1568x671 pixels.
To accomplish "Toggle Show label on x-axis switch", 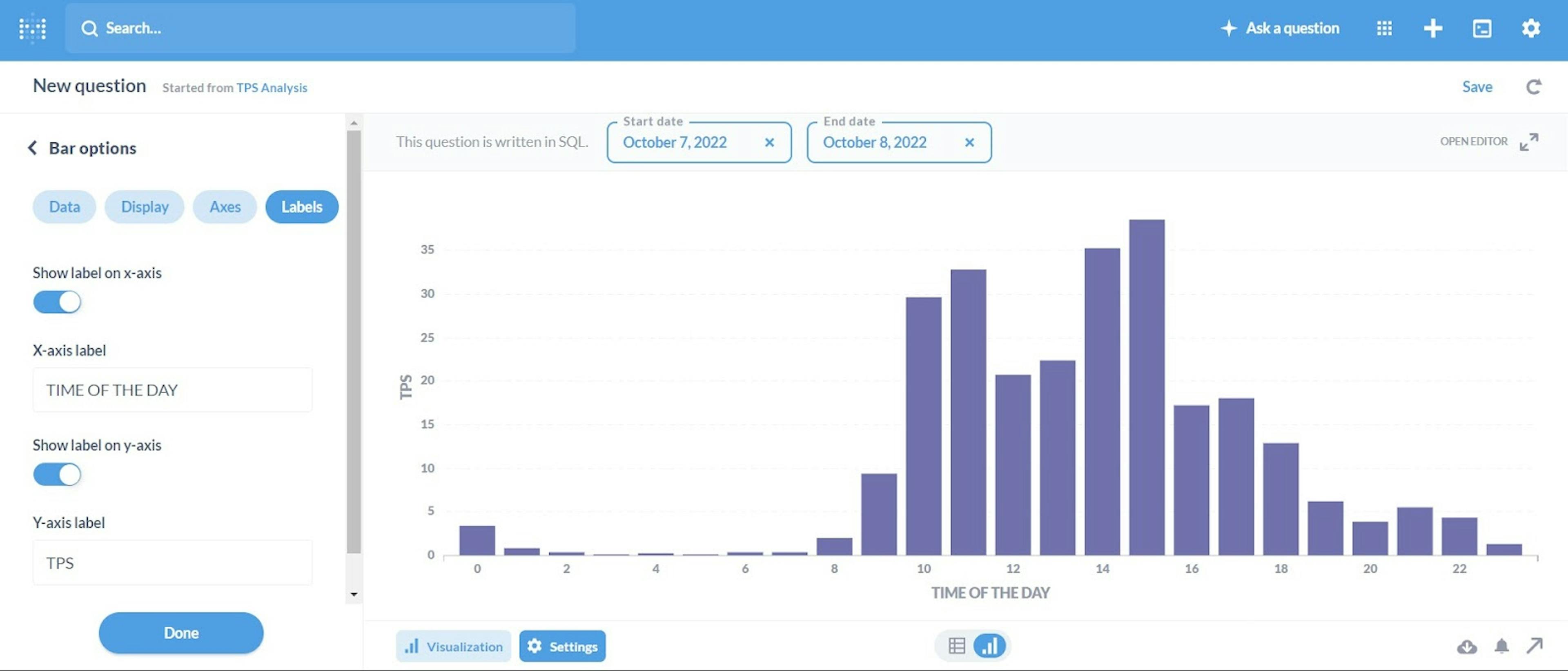I will point(57,302).
